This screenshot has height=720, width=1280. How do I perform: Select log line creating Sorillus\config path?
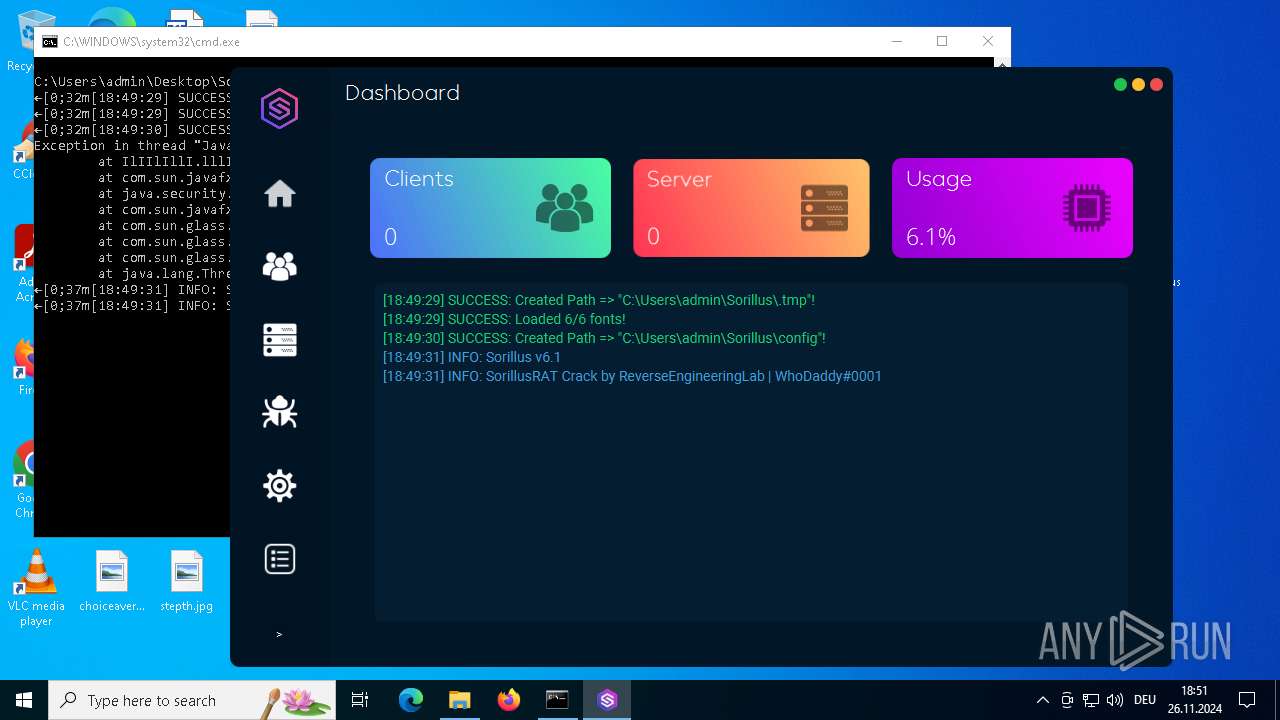[604, 338]
